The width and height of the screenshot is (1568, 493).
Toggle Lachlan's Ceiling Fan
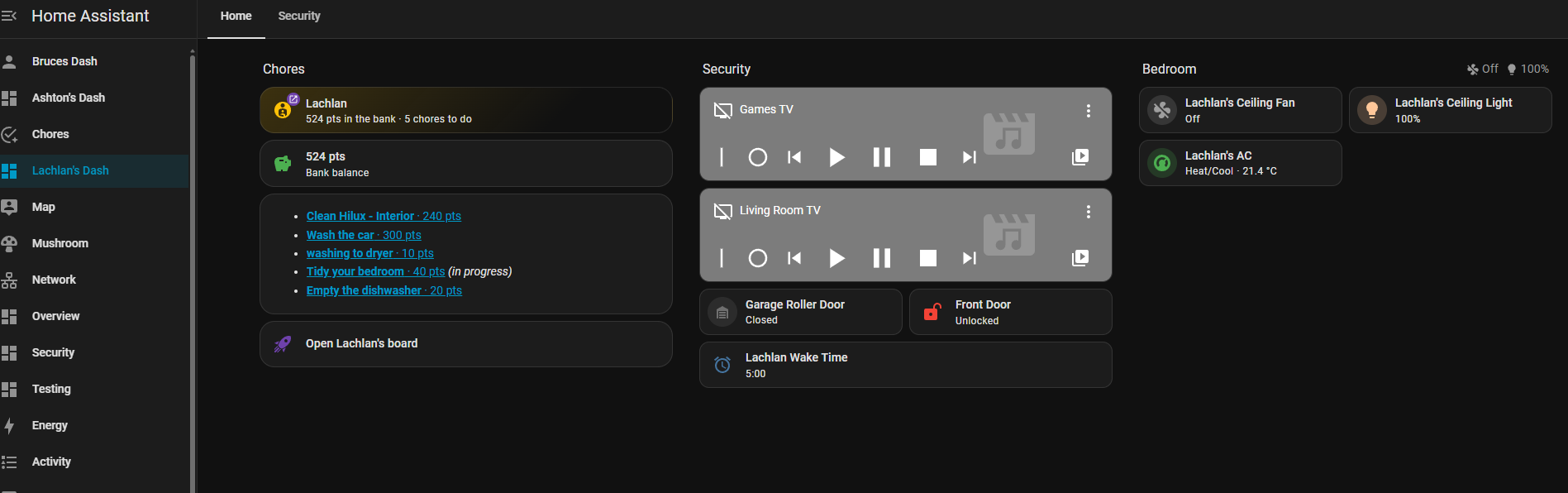tap(1162, 110)
